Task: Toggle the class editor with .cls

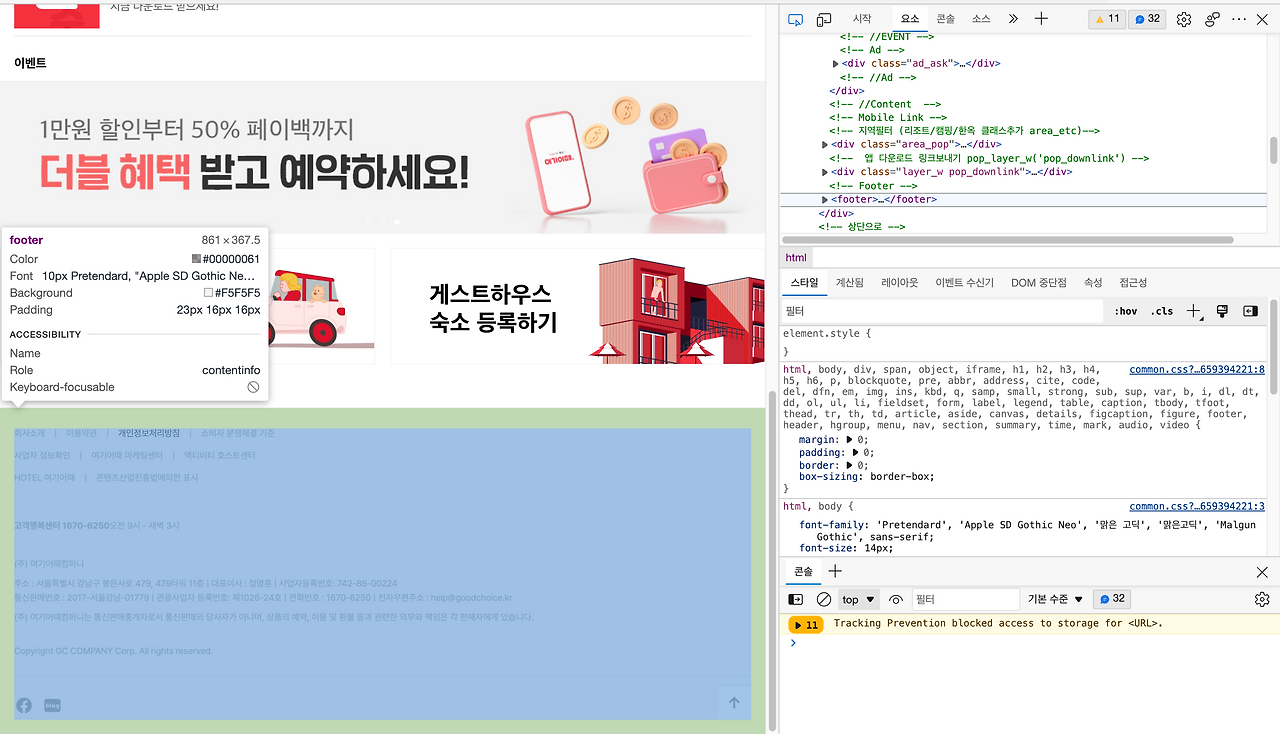Action: tap(1161, 310)
